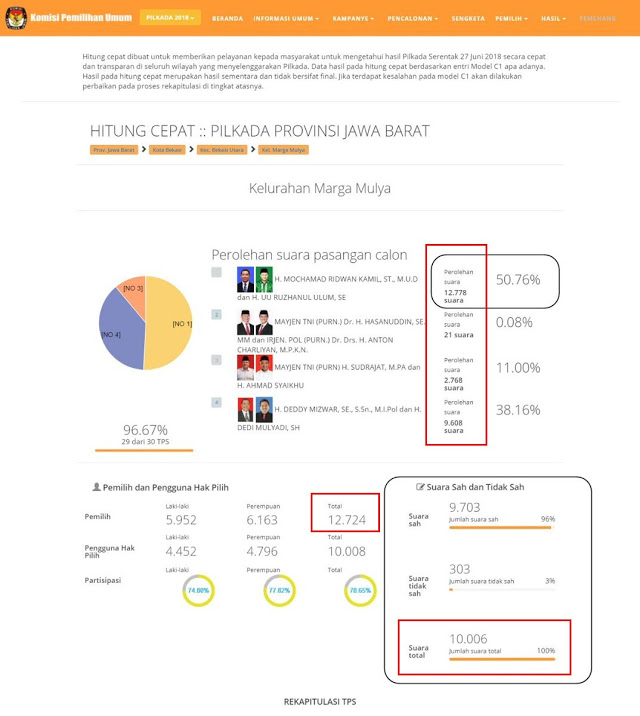Navigate to Prov. Jawa Barat breadcrumb
This screenshot has height=716, width=640.
(x=114, y=150)
